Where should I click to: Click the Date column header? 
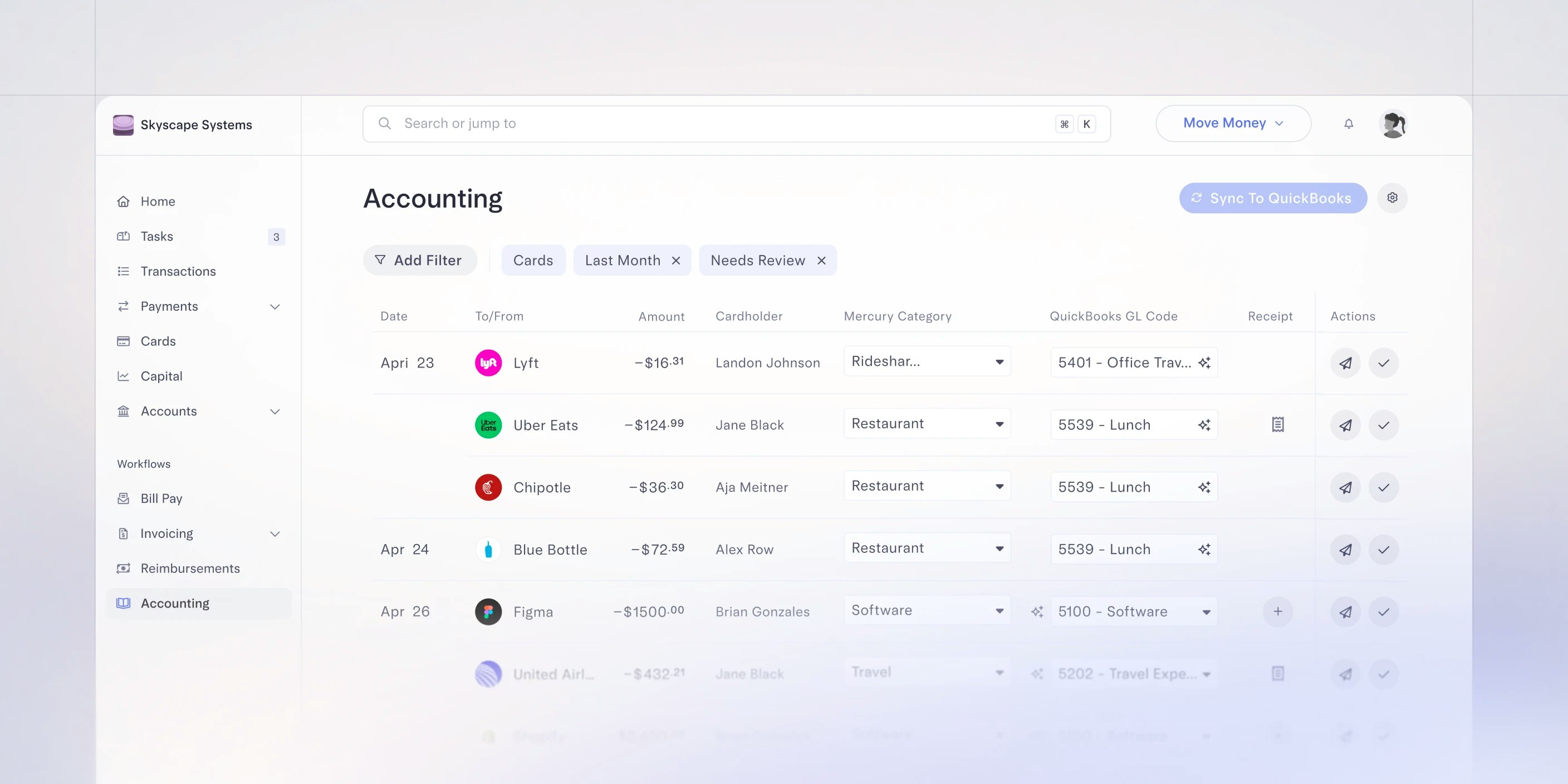pos(394,316)
